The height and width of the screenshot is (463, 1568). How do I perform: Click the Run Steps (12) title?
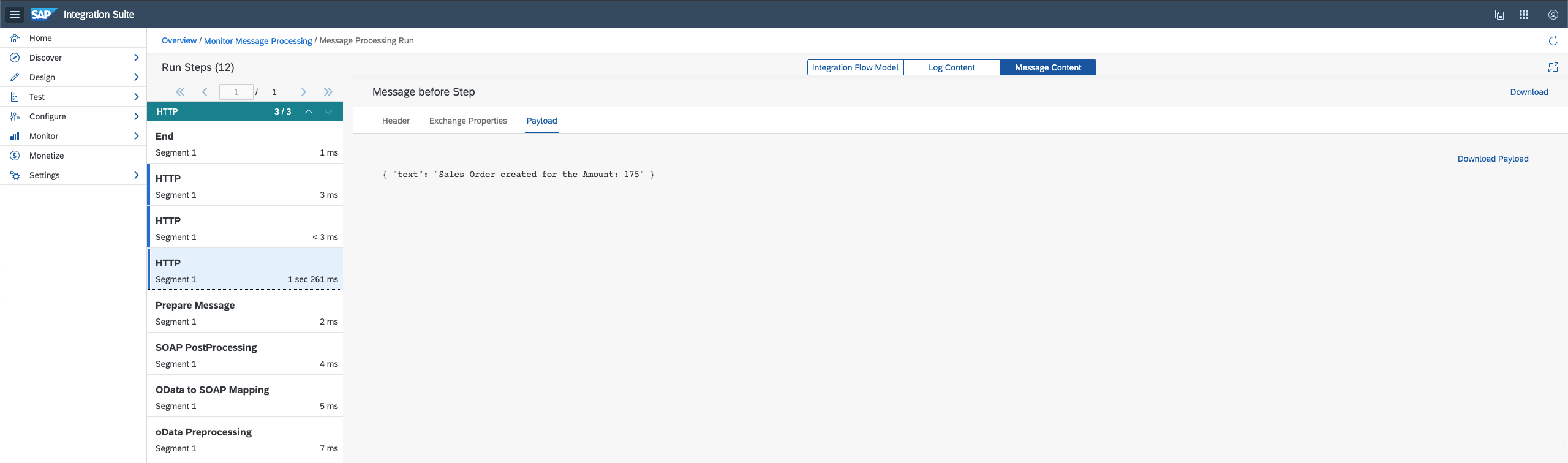[x=198, y=67]
